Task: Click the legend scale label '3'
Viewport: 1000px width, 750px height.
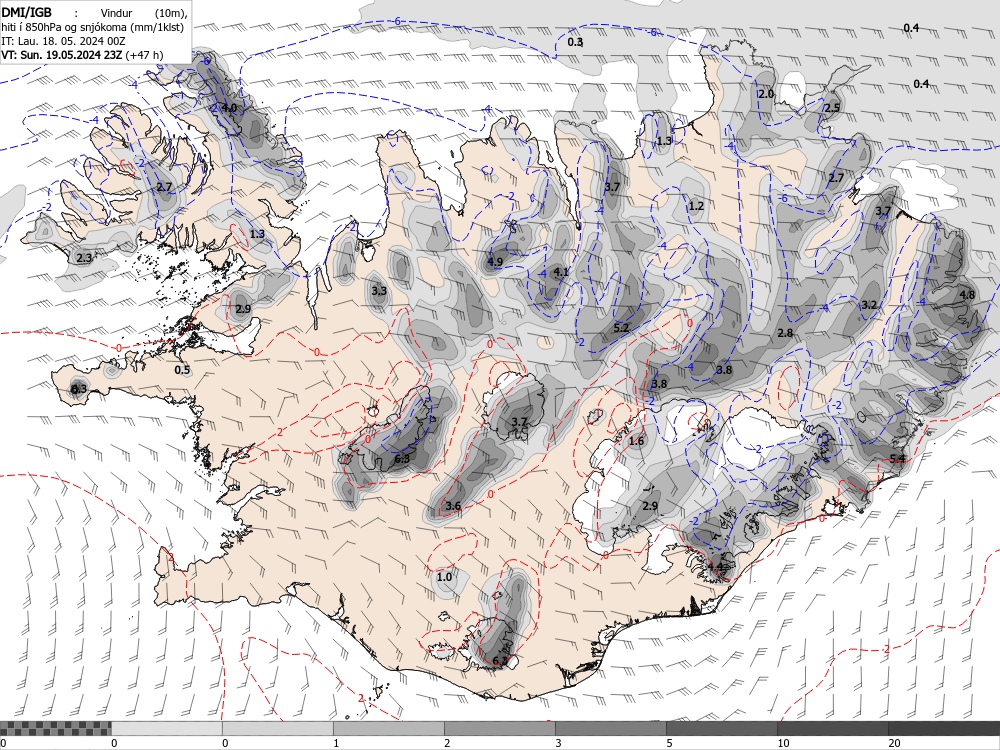Action: 558,743
